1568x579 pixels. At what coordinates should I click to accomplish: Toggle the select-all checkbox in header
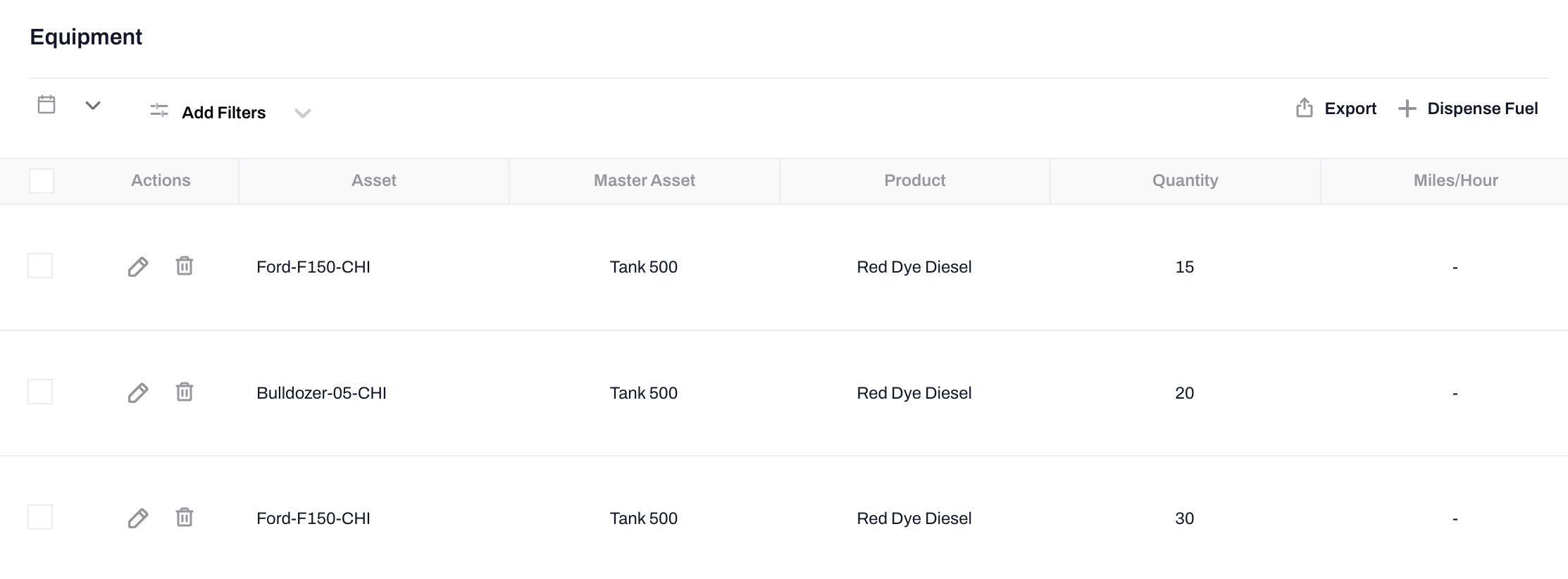click(x=42, y=181)
